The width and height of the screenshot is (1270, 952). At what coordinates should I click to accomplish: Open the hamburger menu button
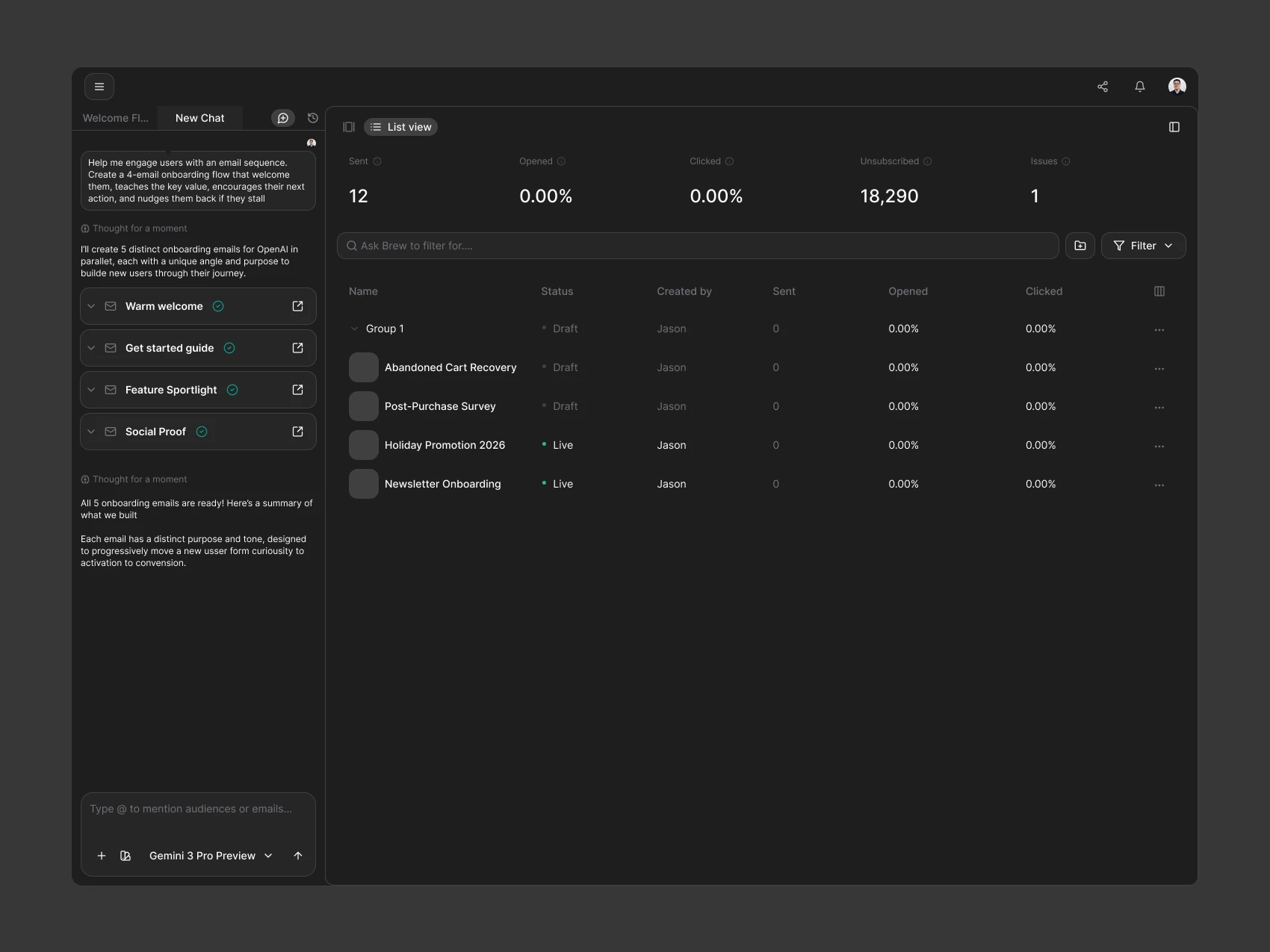click(x=99, y=87)
